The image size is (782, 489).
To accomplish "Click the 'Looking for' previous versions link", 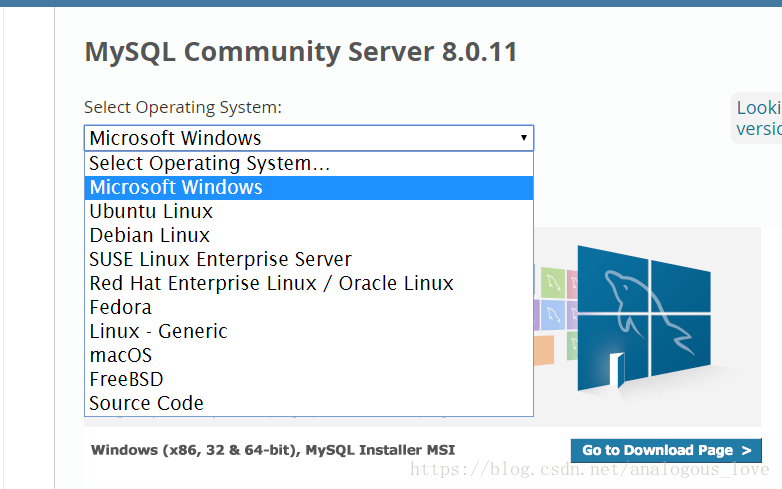I will (x=758, y=118).
